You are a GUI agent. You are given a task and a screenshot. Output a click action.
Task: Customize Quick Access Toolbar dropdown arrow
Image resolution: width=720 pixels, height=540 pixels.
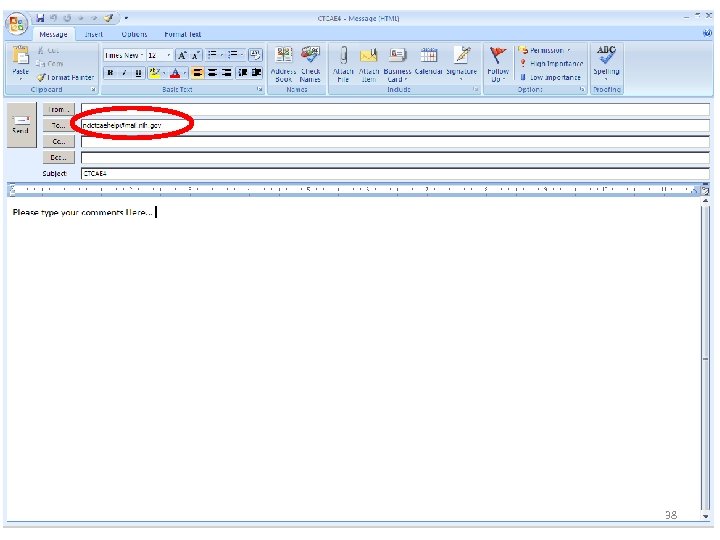coord(126,18)
